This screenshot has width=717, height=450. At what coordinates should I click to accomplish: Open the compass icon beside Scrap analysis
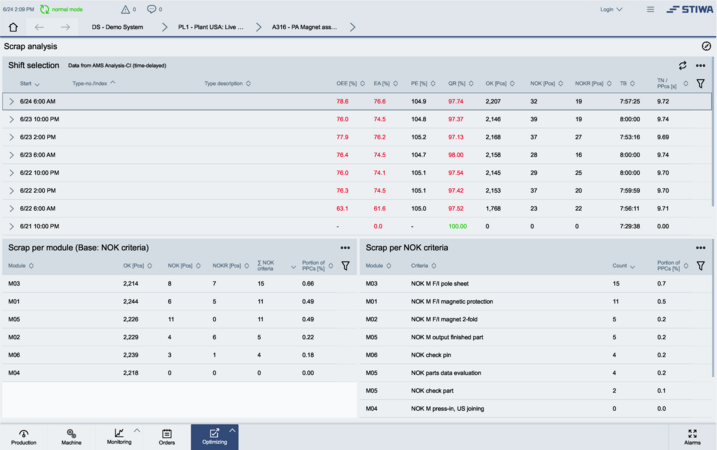point(706,46)
